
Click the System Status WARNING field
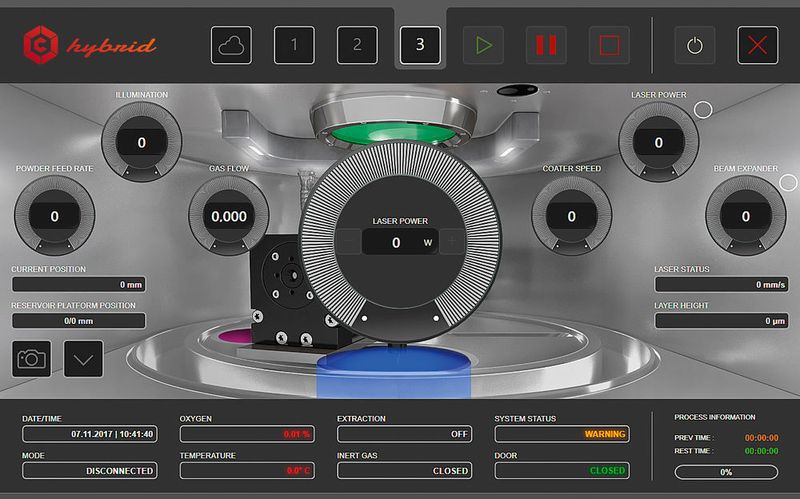click(x=562, y=434)
